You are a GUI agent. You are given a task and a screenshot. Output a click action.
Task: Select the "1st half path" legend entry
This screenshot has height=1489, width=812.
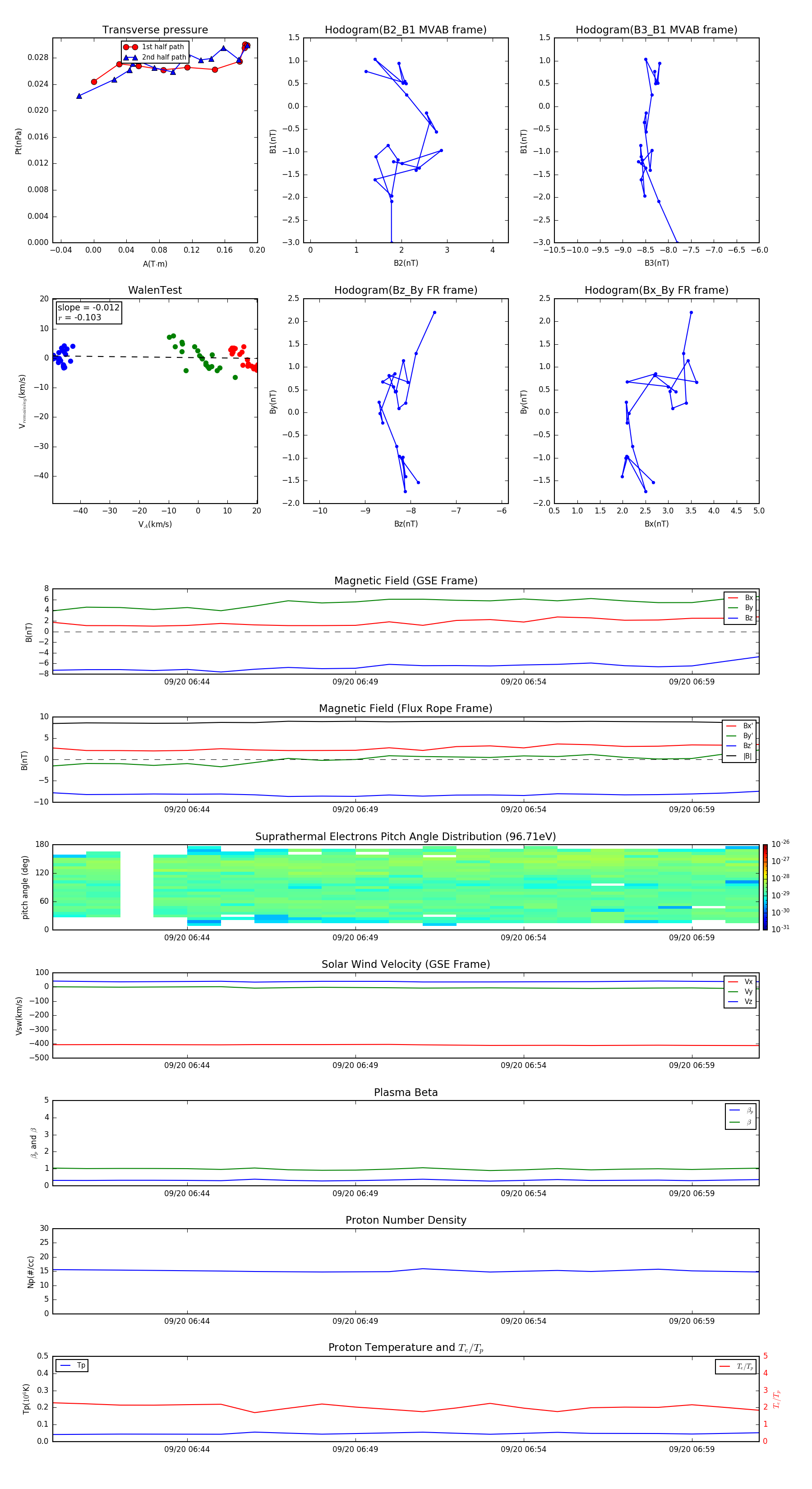coord(154,47)
